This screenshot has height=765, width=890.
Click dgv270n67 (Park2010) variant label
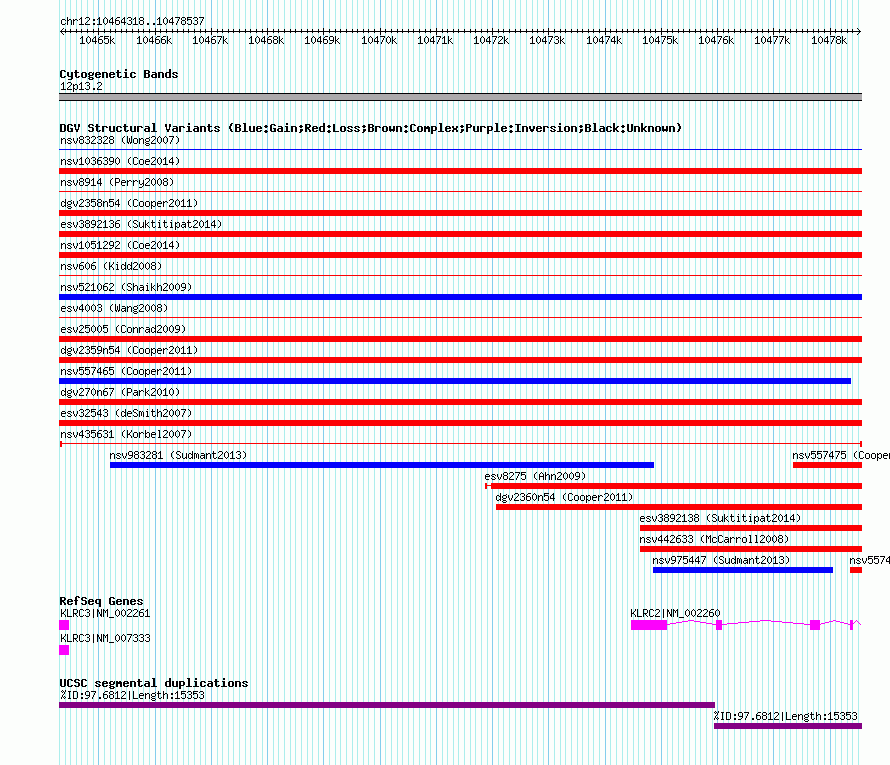point(120,392)
